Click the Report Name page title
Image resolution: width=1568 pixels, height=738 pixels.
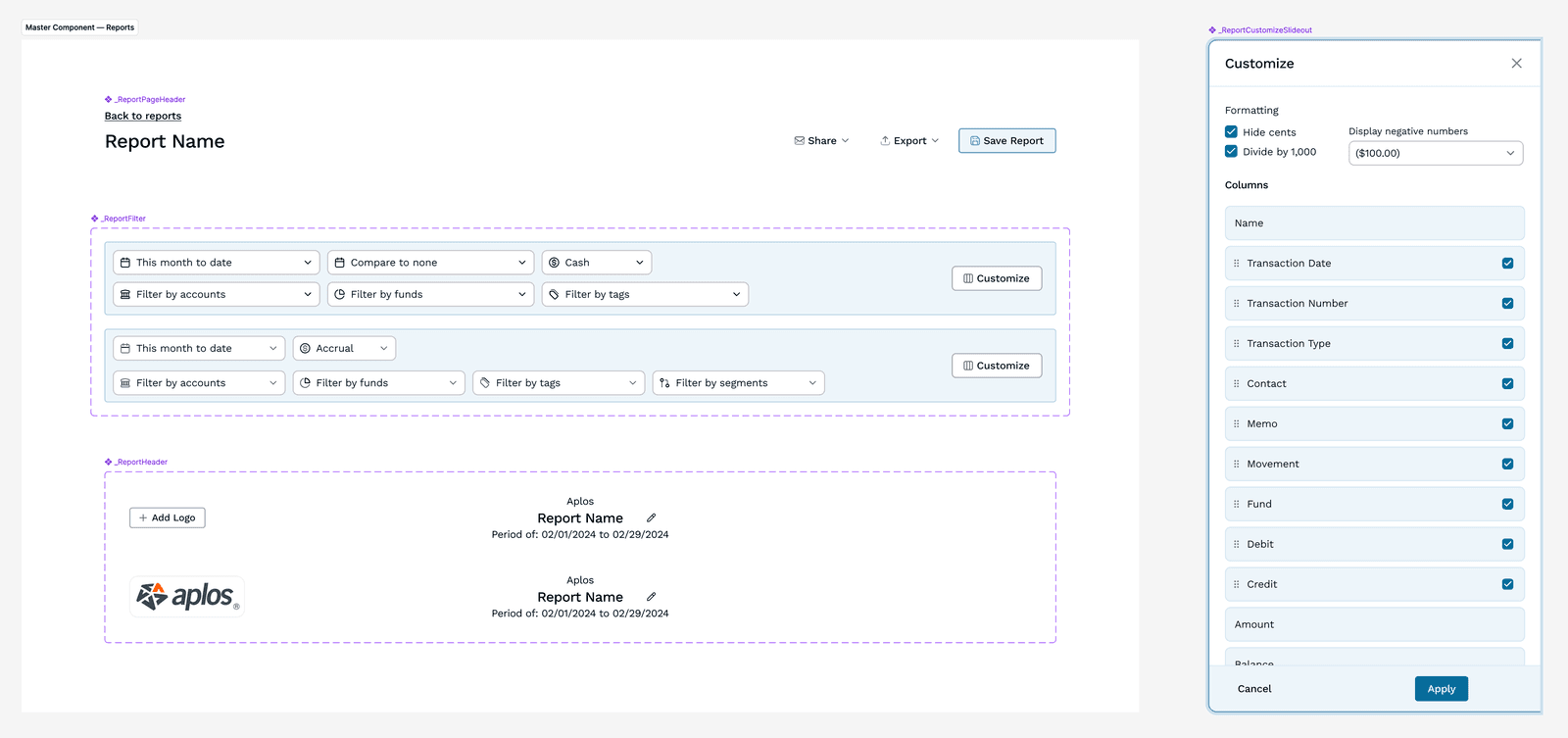tap(165, 142)
